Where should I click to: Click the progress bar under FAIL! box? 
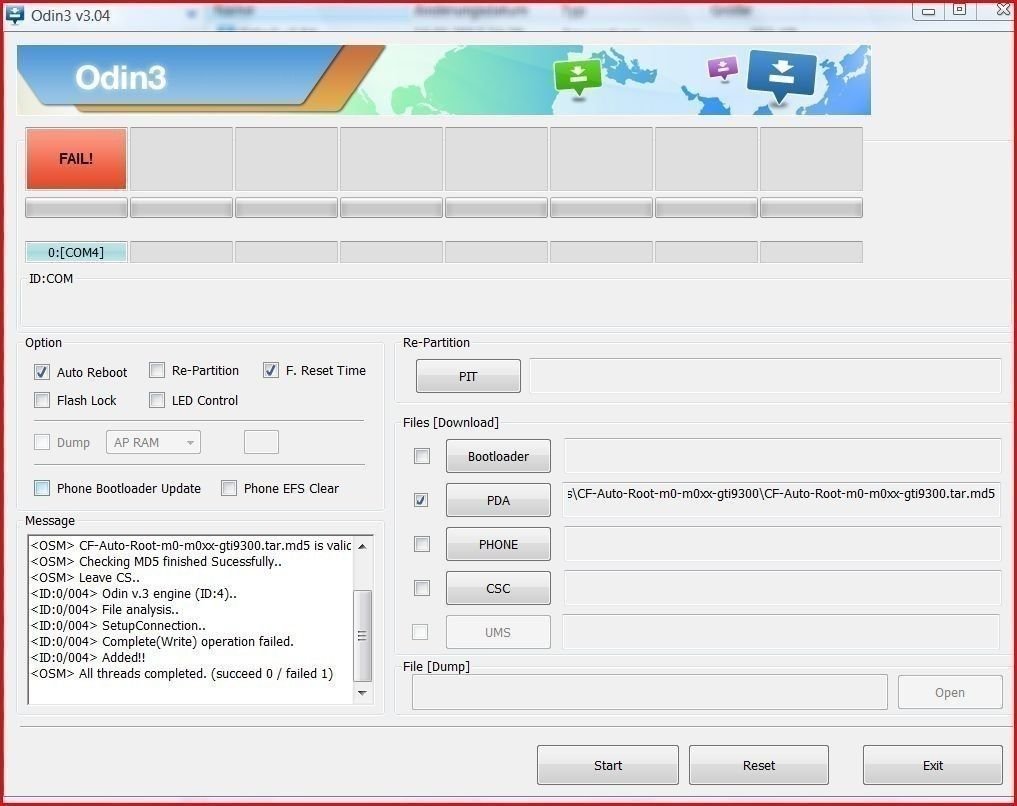(x=77, y=207)
